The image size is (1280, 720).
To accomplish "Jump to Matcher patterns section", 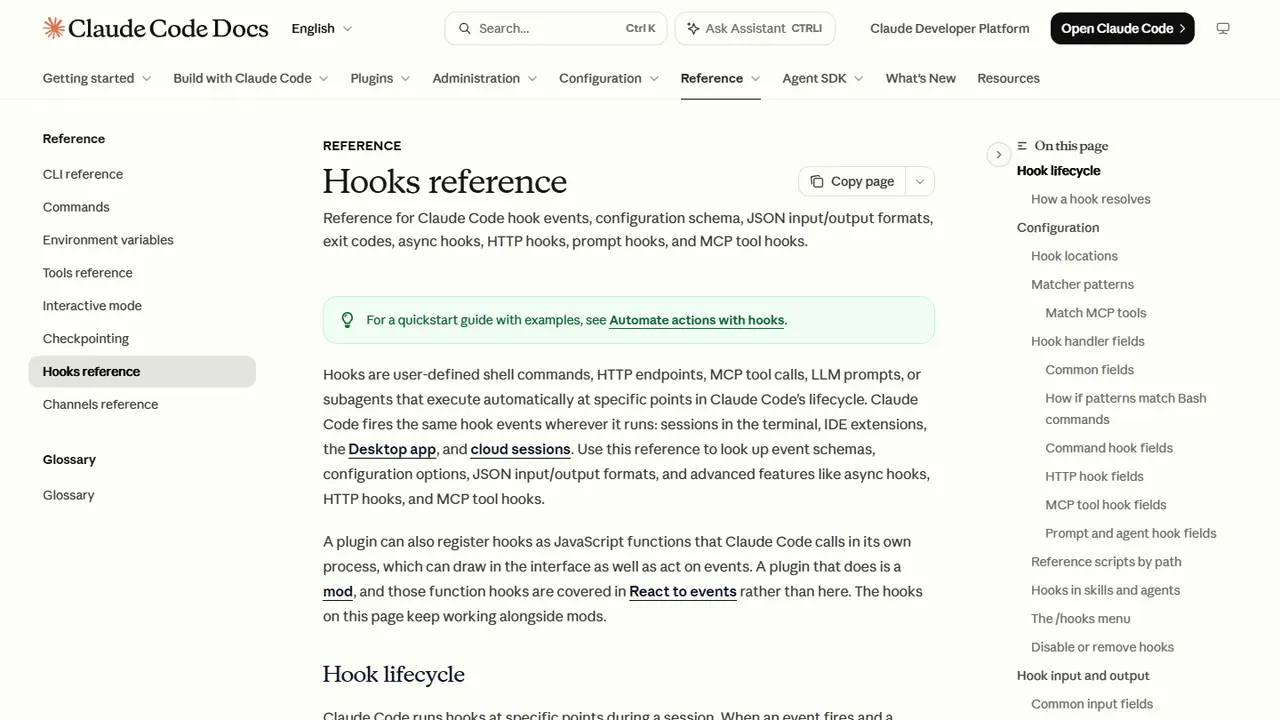I will point(1082,284).
